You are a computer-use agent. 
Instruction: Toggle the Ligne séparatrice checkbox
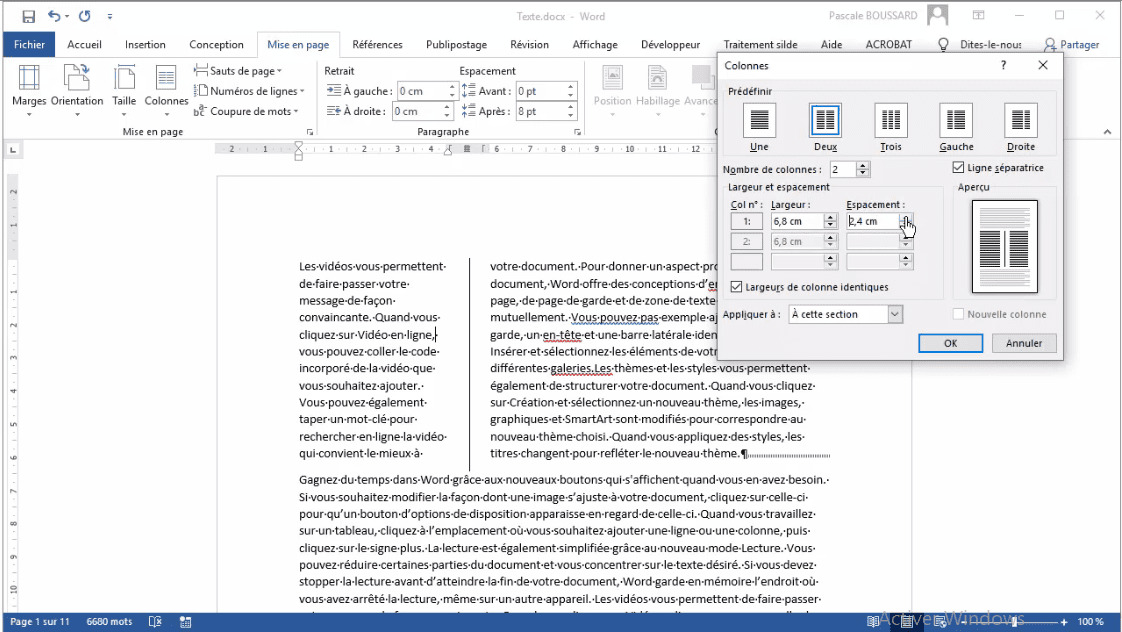958,167
